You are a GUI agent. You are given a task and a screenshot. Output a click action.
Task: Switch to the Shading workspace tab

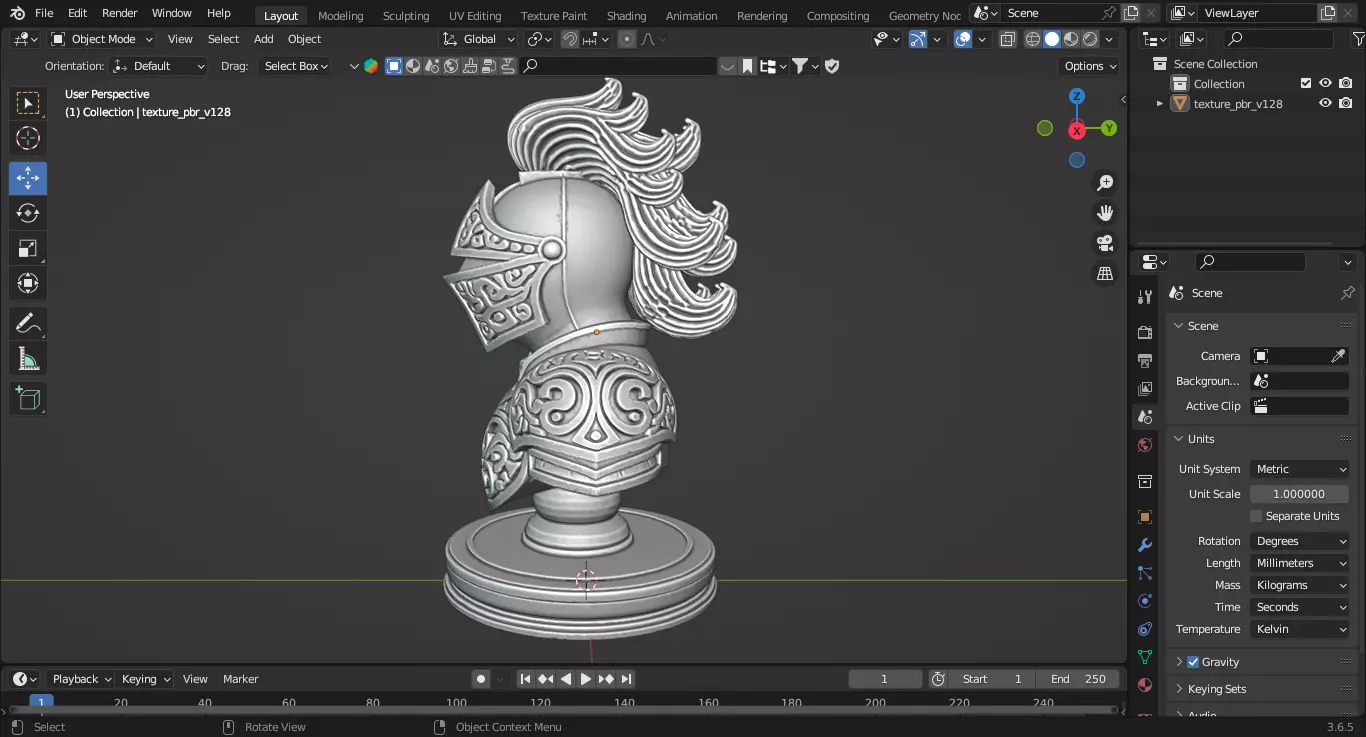626,15
